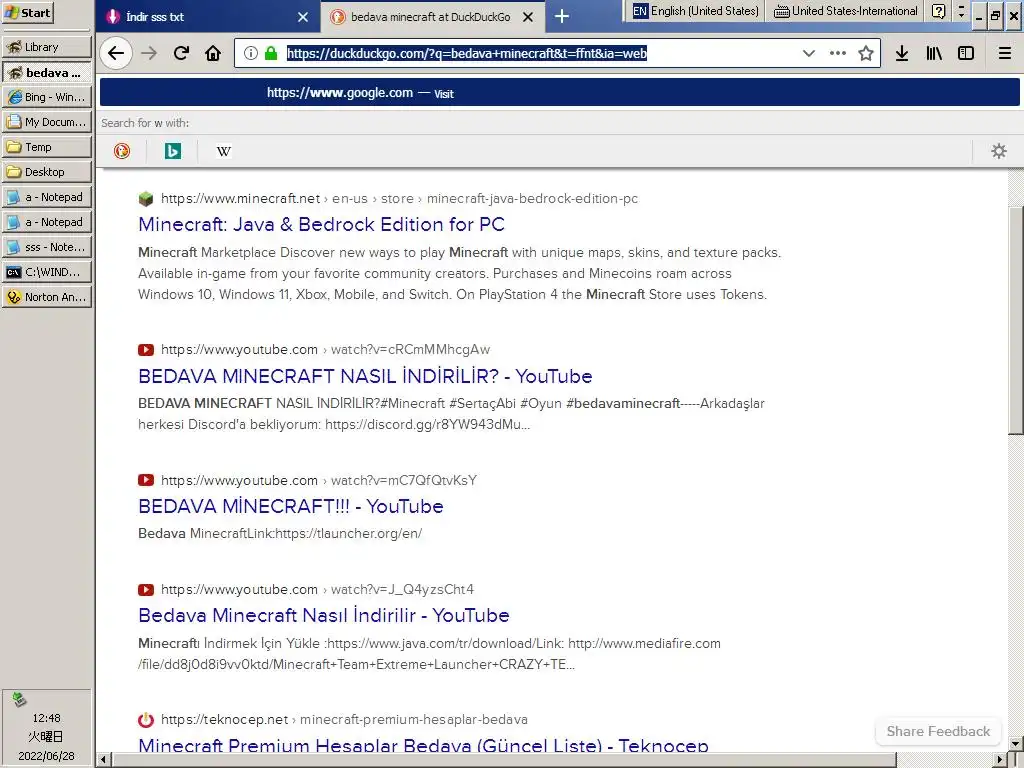The width and height of the screenshot is (1024, 768).
Task: Click the vertical scrollbar down arrow
Action: pos(1016,744)
